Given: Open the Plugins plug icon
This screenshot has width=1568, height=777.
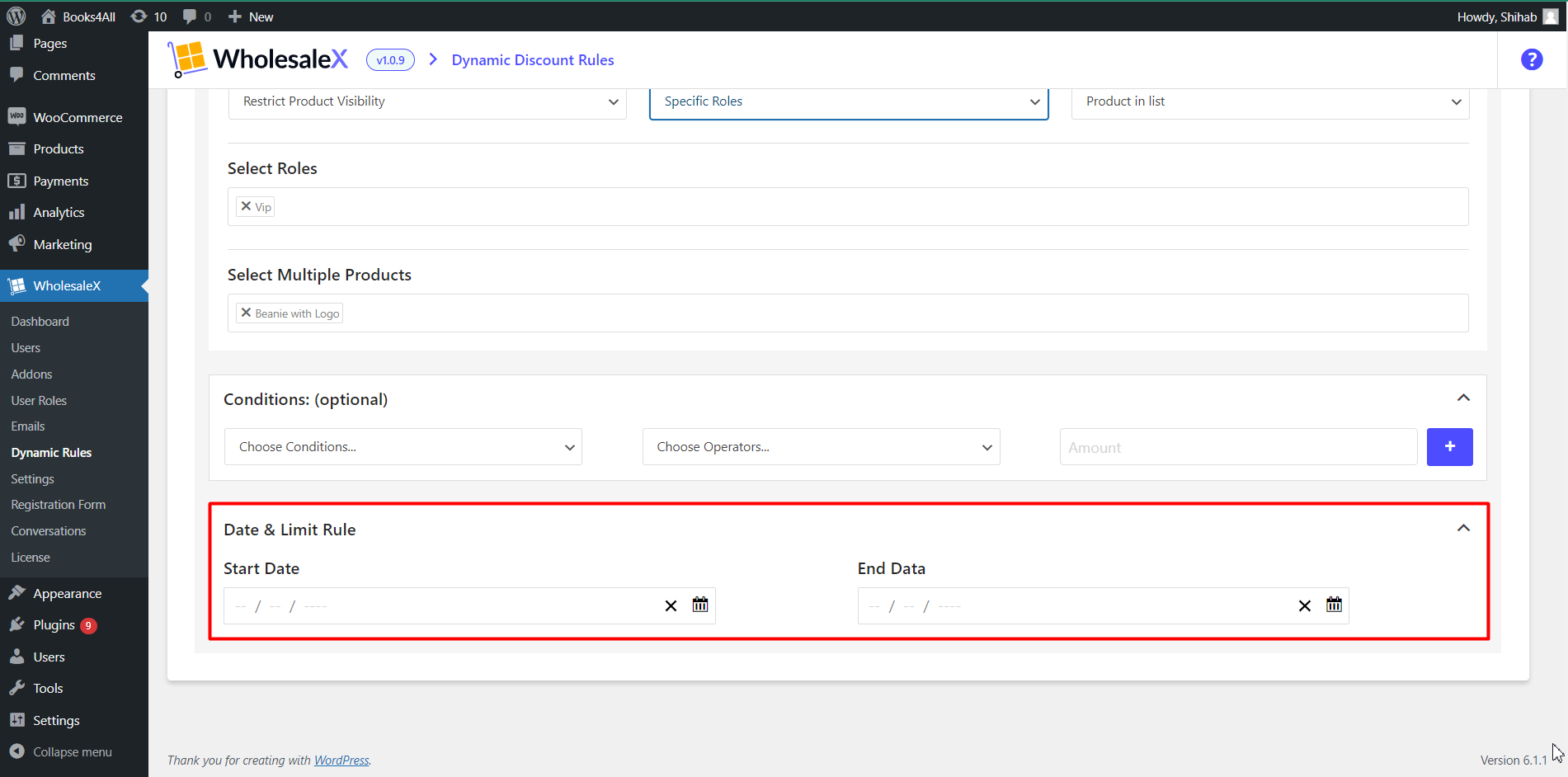Looking at the screenshot, I should [16, 624].
